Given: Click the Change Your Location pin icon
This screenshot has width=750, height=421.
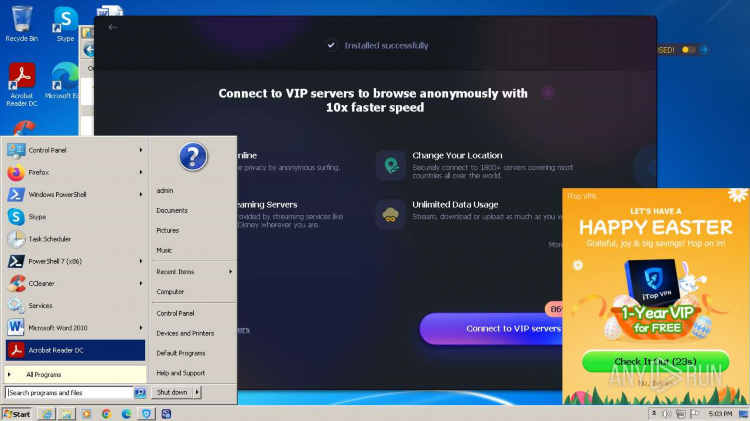Looking at the screenshot, I should [391, 166].
